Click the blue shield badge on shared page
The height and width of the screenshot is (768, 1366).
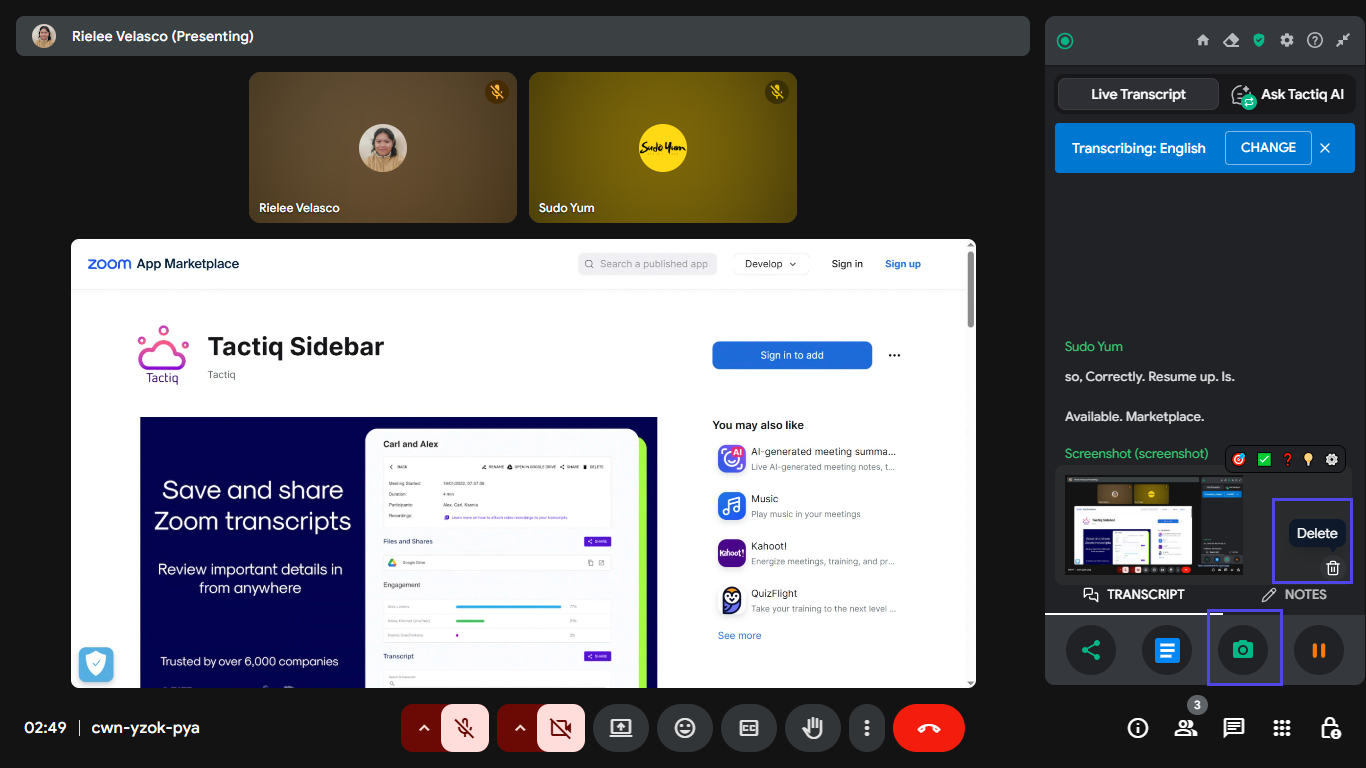96,664
